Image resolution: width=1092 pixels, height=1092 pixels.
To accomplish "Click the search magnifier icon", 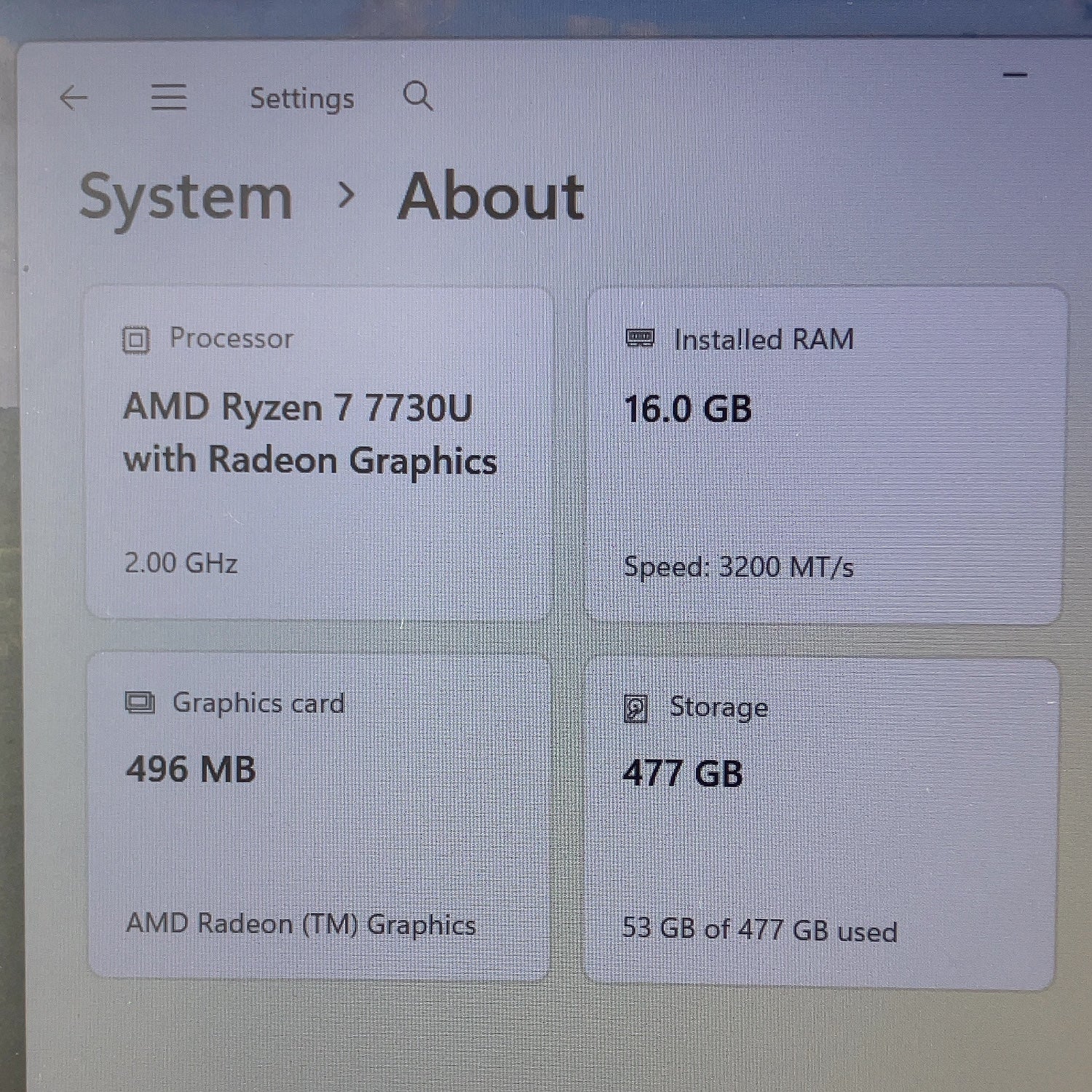I will tap(418, 95).
